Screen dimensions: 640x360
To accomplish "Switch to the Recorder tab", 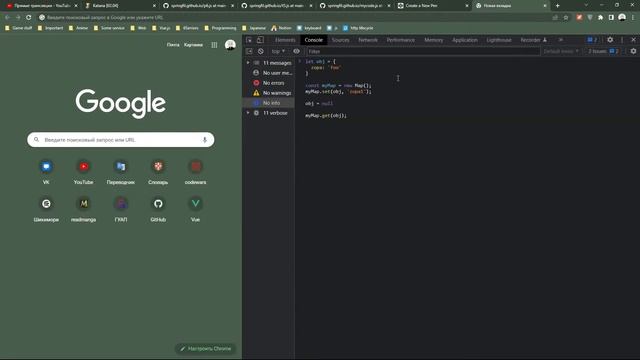I will 533,40.
